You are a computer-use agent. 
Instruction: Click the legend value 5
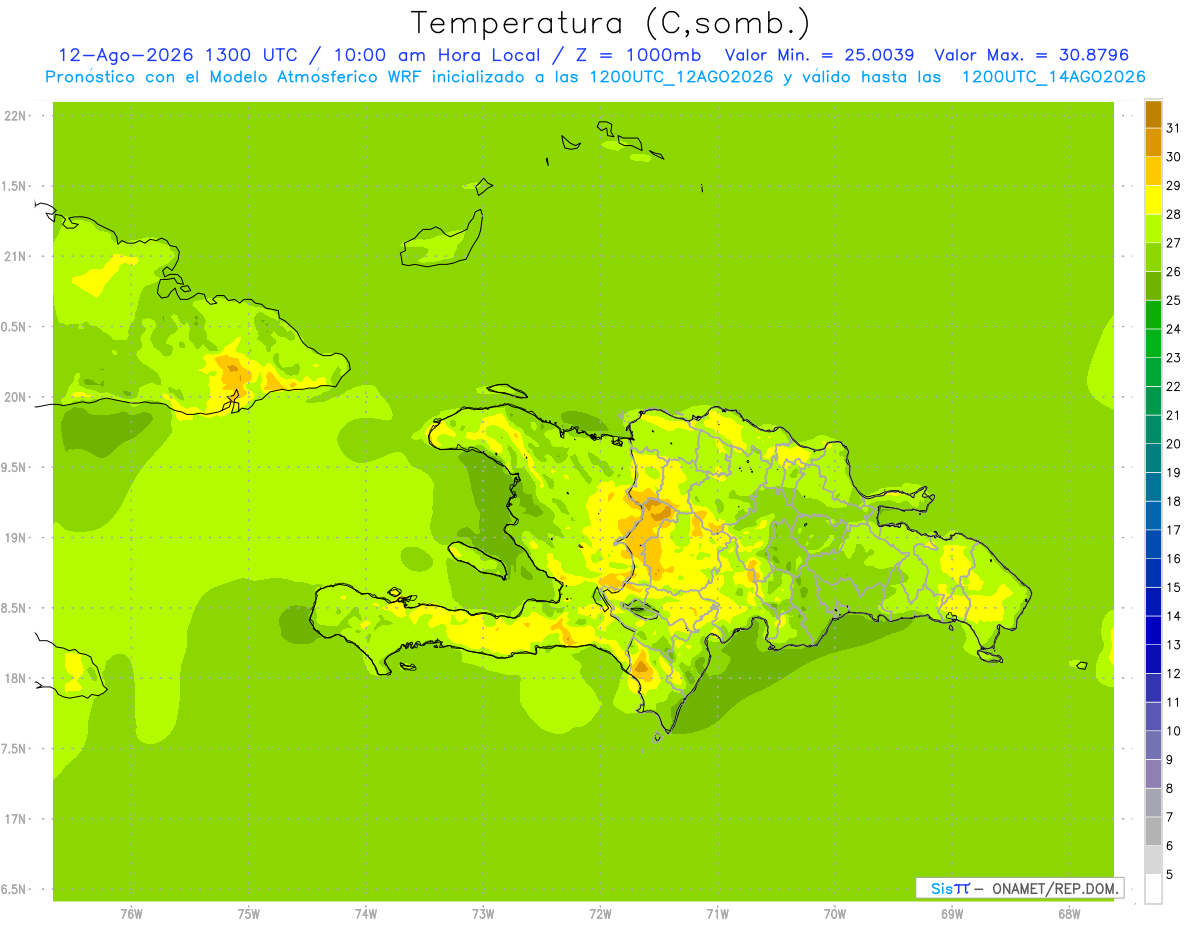pos(1170,874)
